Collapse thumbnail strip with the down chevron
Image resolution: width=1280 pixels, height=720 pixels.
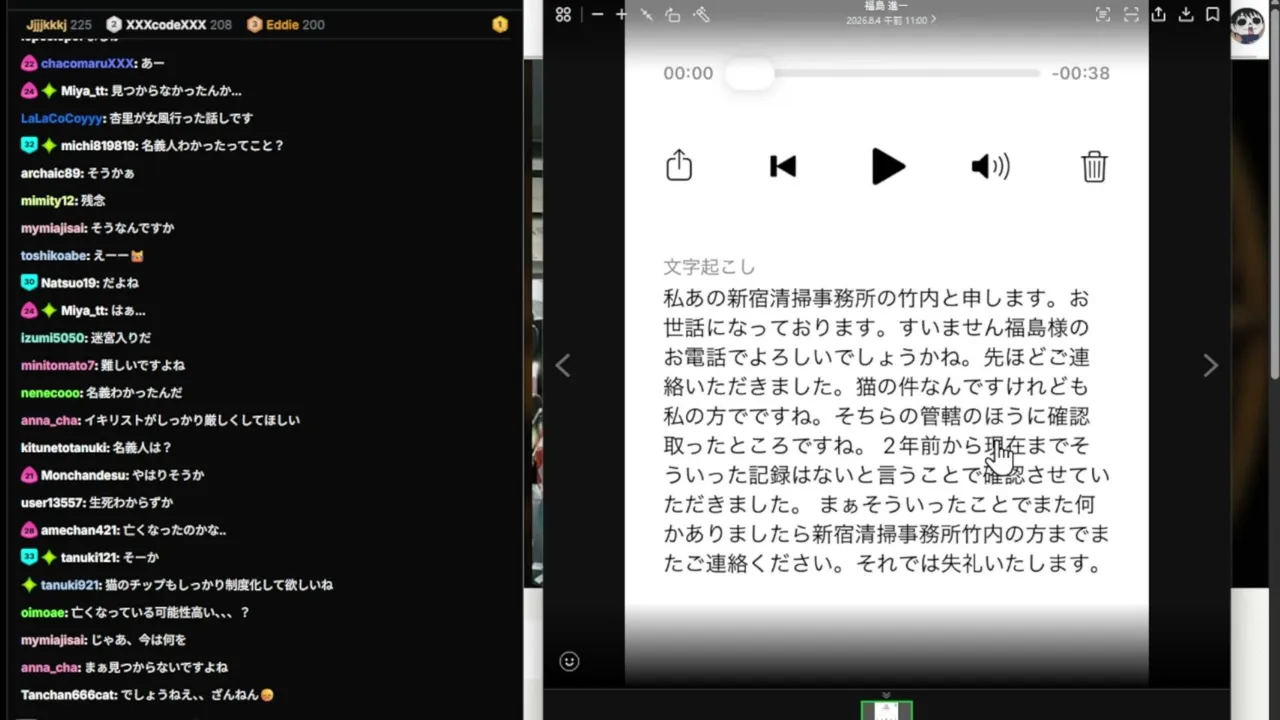pos(886,695)
